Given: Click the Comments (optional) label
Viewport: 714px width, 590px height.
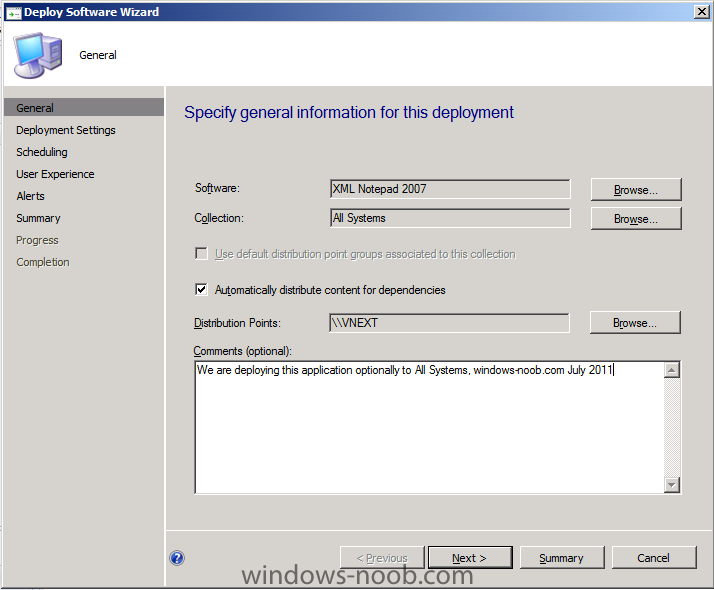Looking at the screenshot, I should 242,351.
